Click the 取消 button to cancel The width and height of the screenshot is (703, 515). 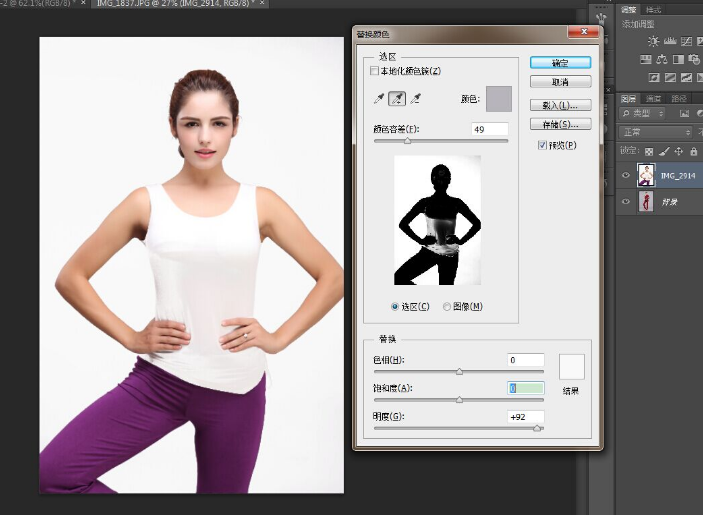[560, 81]
